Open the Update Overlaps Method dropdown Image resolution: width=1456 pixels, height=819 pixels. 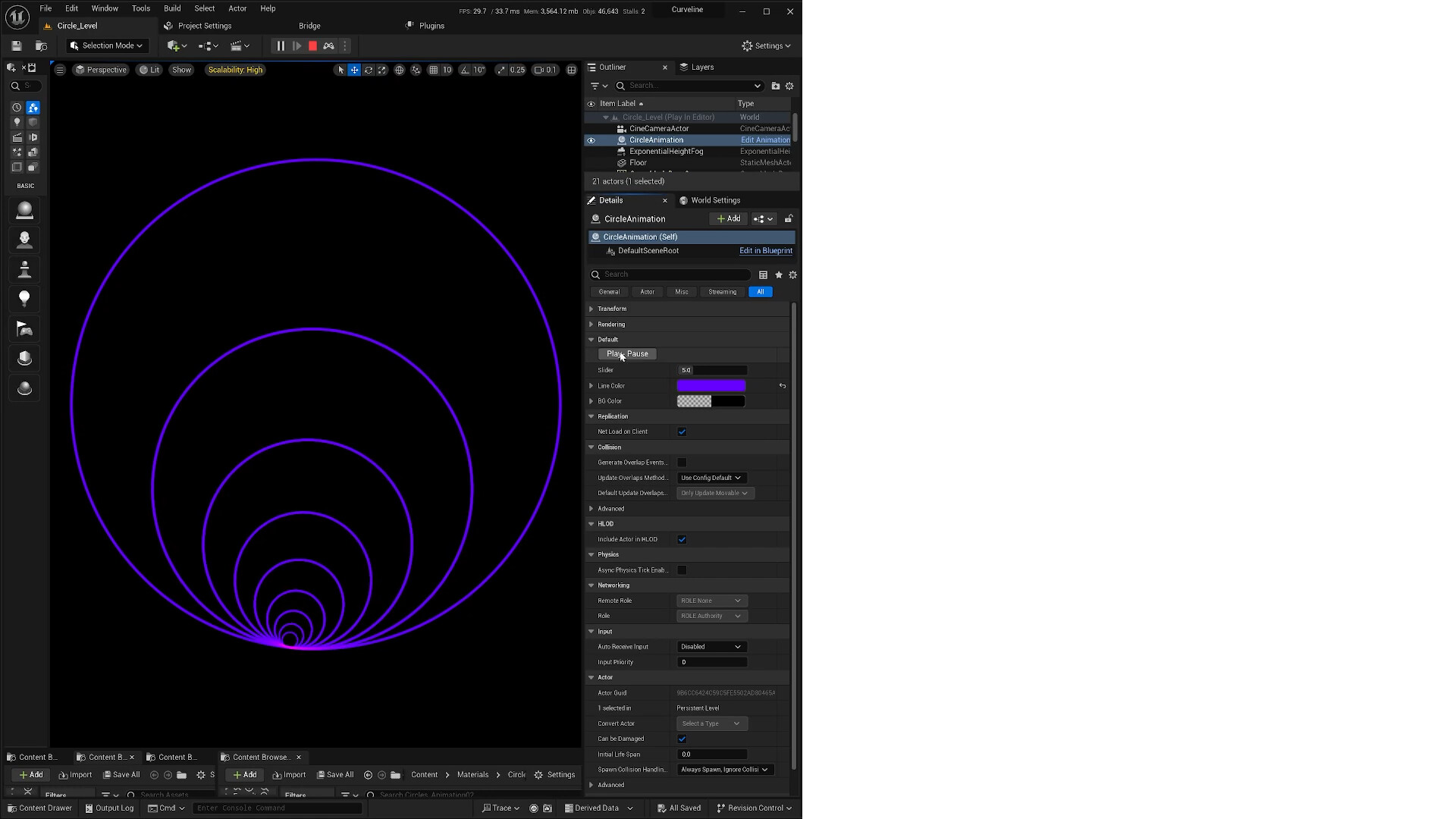coord(711,478)
